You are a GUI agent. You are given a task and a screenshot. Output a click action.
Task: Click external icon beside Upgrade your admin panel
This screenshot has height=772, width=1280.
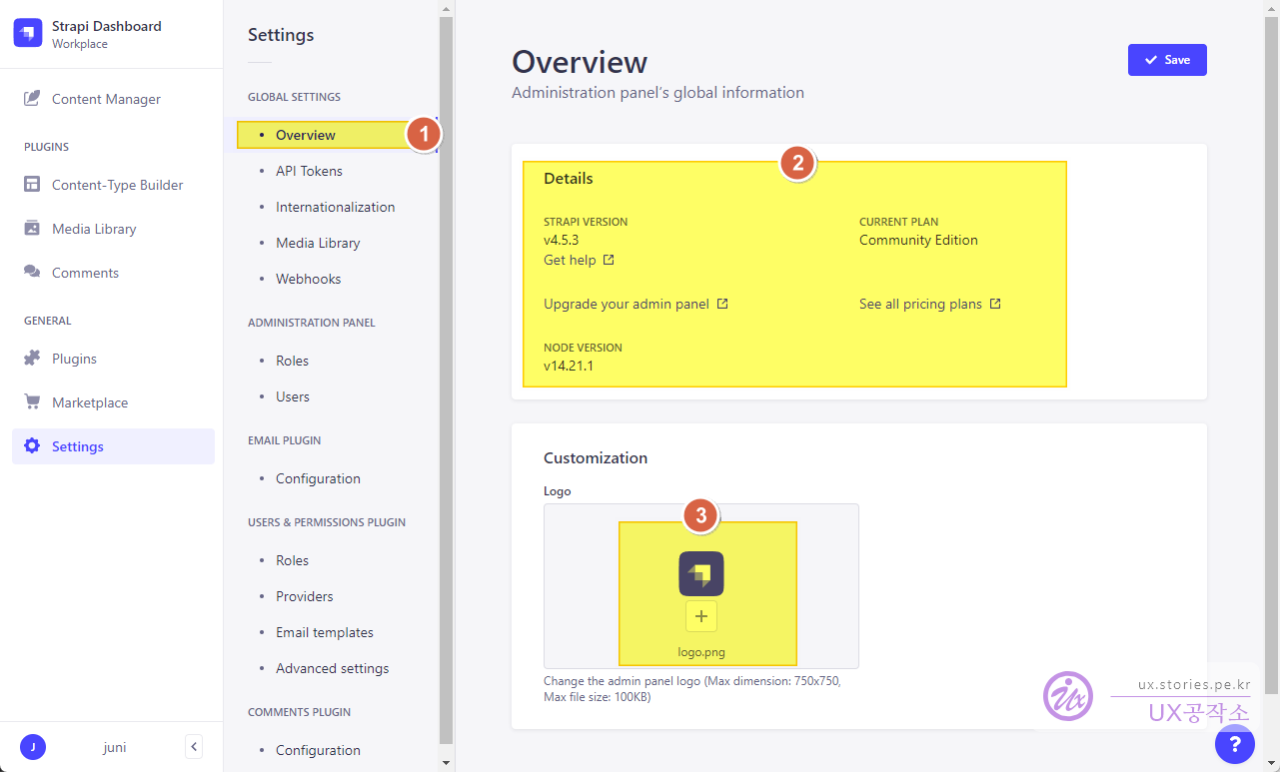[722, 304]
